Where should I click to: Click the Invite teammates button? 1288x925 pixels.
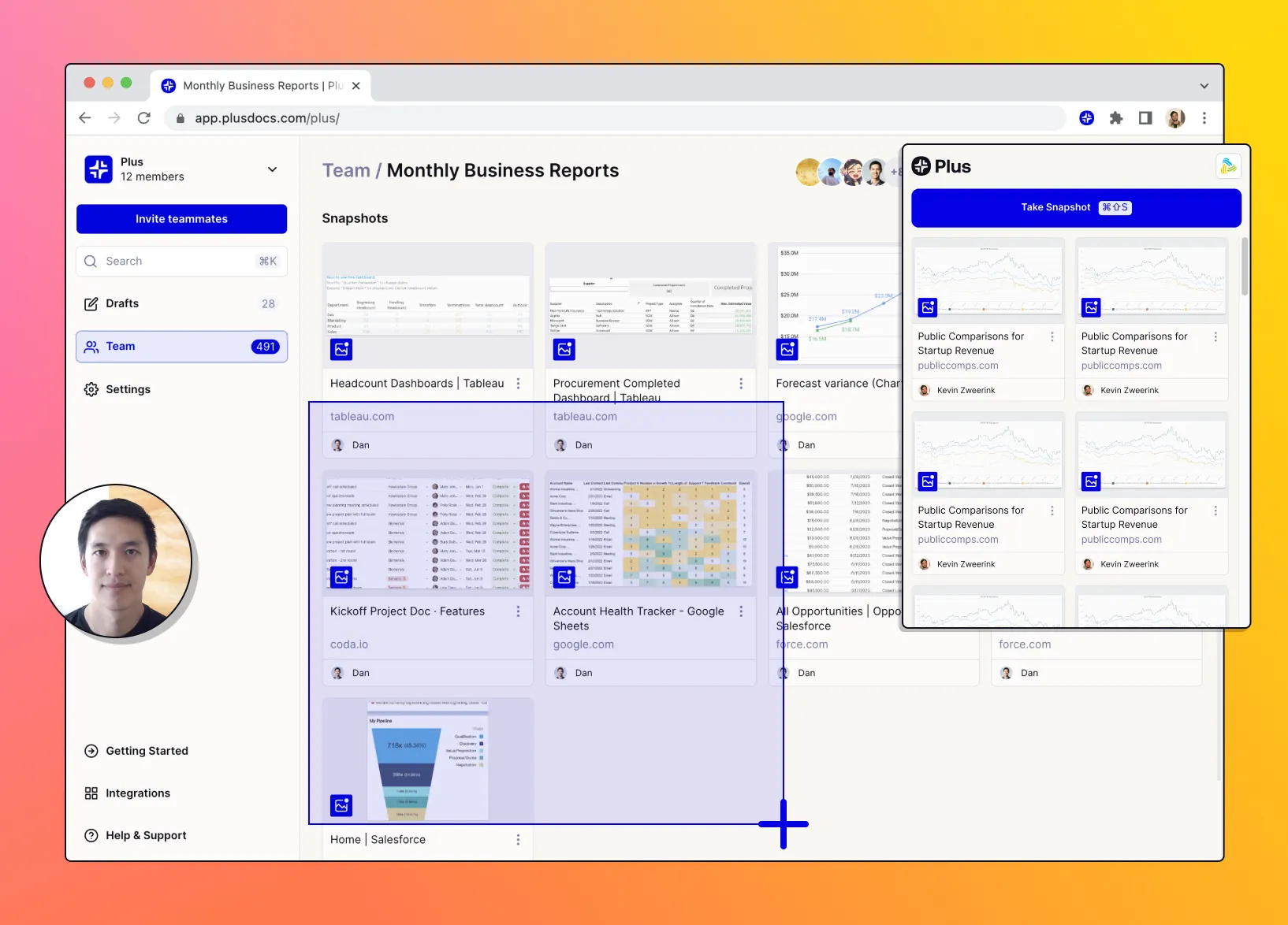[181, 219]
